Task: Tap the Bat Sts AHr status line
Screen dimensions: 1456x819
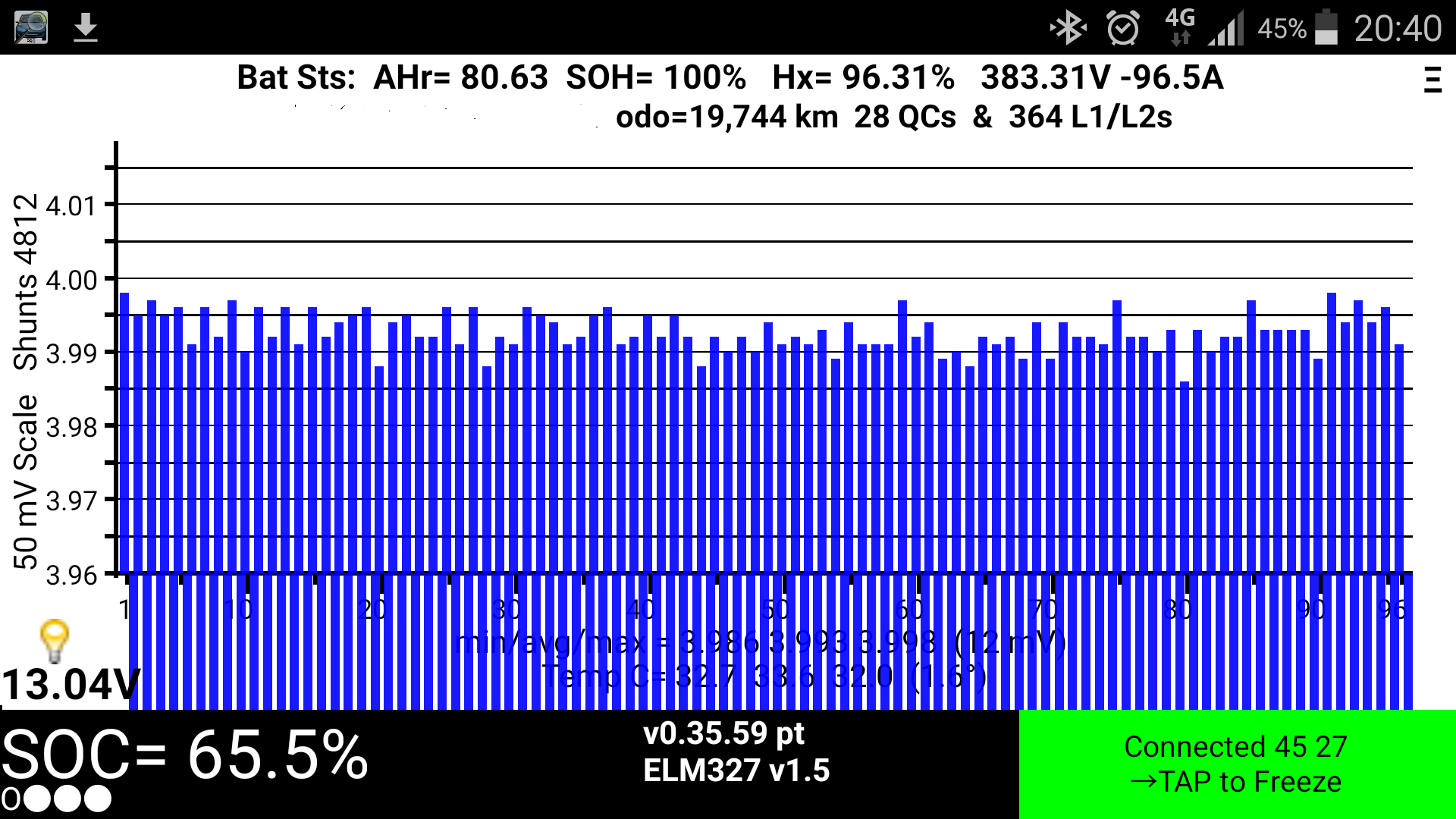Action: [x=730, y=77]
